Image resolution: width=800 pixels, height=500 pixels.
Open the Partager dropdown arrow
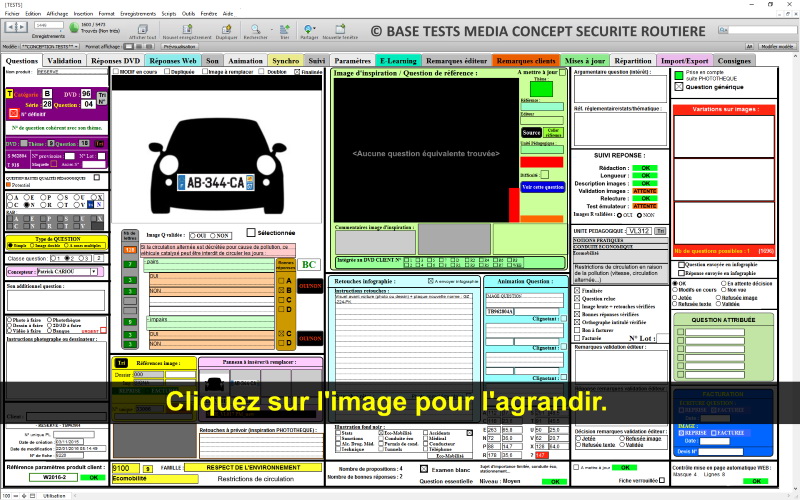[315, 29]
